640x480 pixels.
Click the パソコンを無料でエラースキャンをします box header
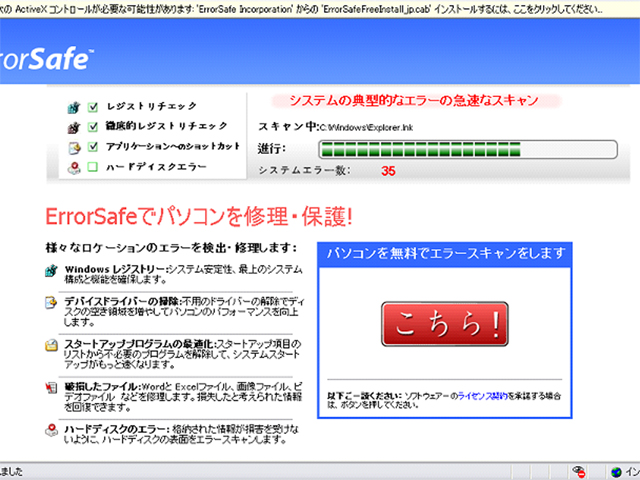tap(445, 254)
